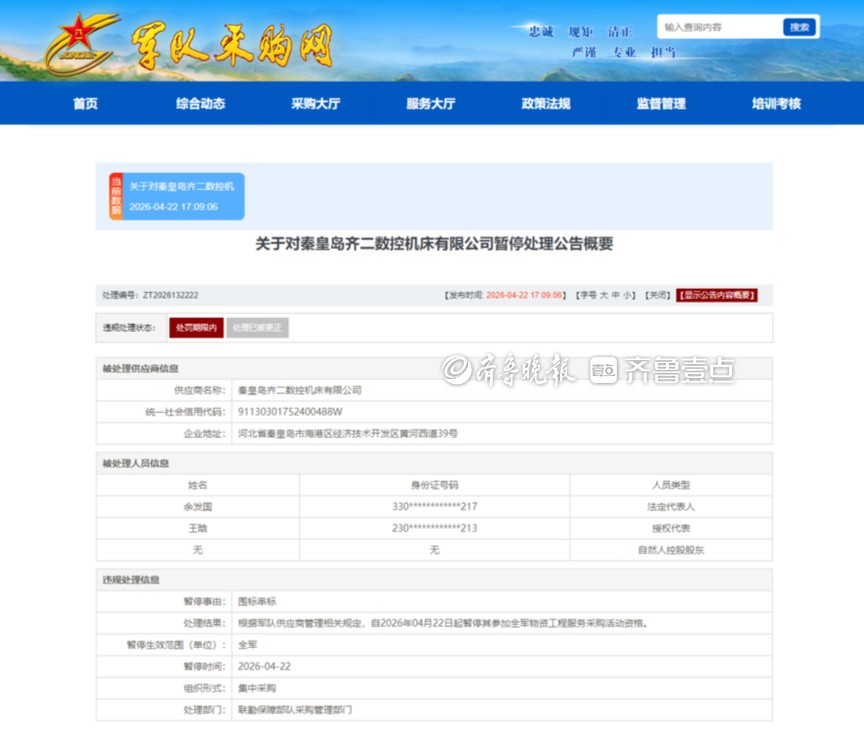The height and width of the screenshot is (732, 864).
Task: Open the 首页 menu item
Action: tap(86, 104)
